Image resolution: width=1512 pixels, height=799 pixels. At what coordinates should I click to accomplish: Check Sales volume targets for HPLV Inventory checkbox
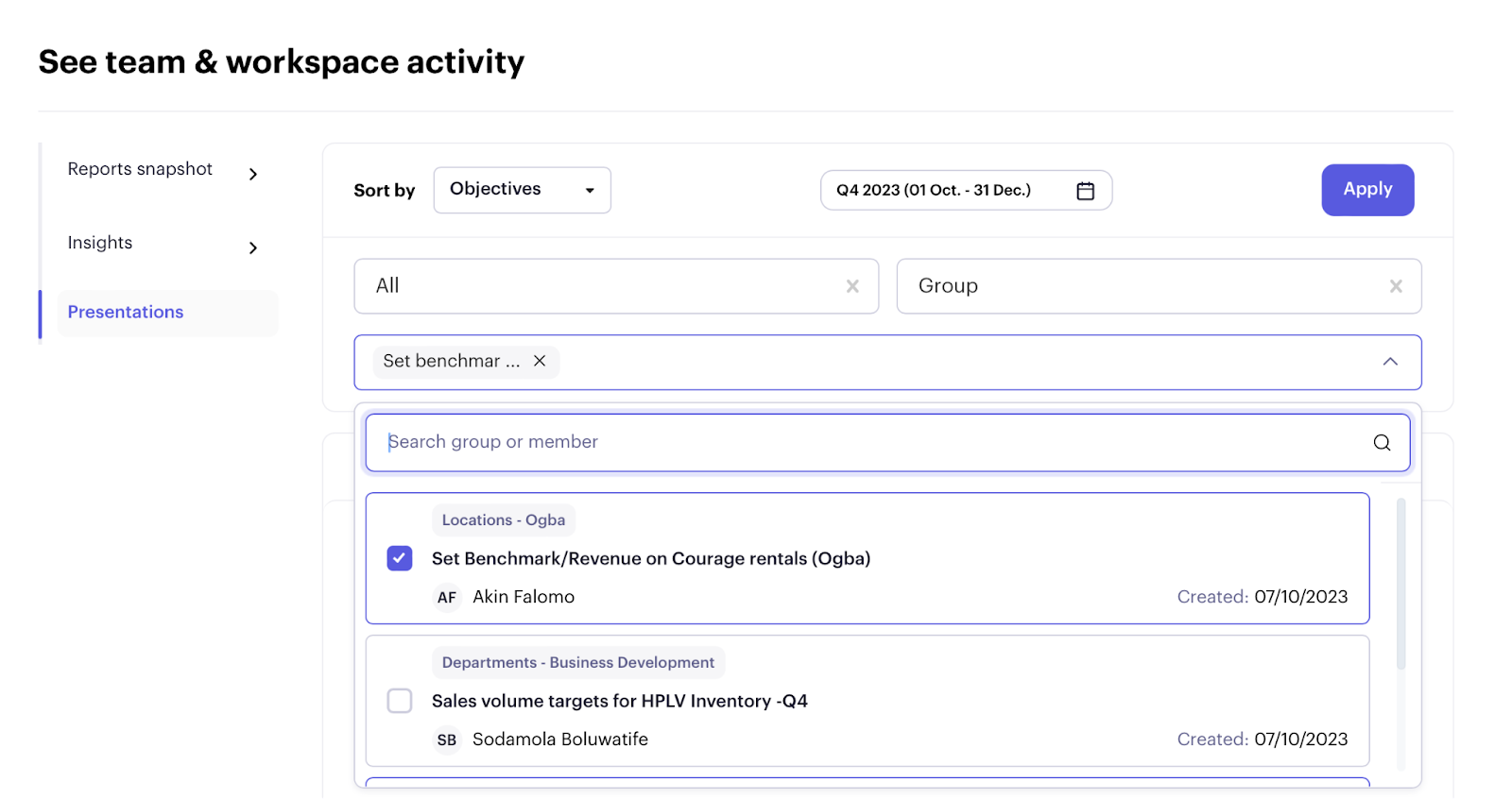point(400,701)
